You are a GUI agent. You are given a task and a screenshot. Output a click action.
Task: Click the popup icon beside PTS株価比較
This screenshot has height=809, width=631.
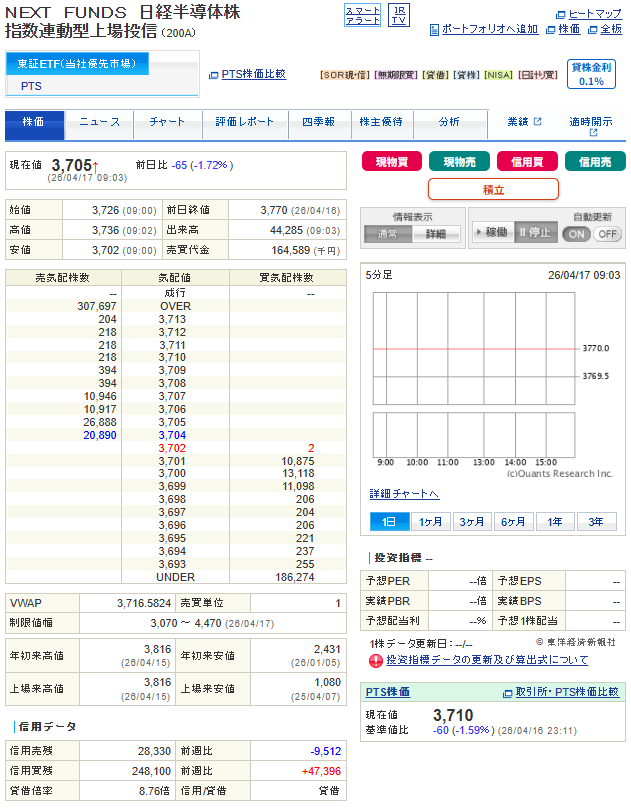(x=213, y=74)
